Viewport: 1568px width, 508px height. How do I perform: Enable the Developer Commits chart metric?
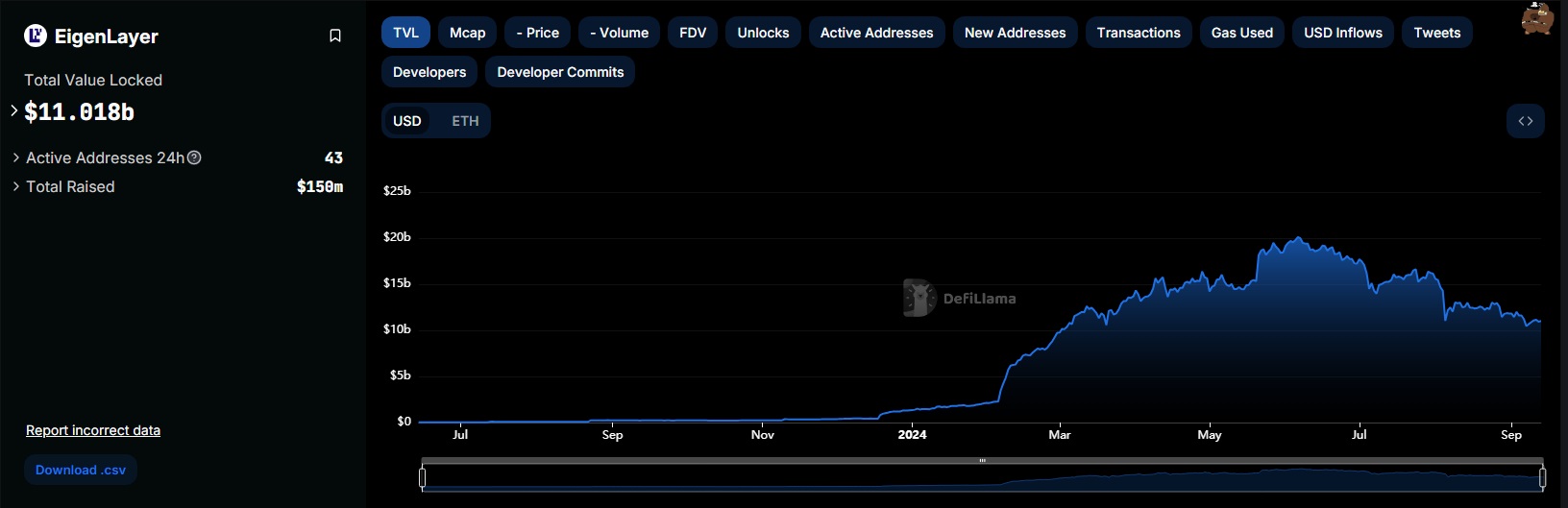point(560,72)
